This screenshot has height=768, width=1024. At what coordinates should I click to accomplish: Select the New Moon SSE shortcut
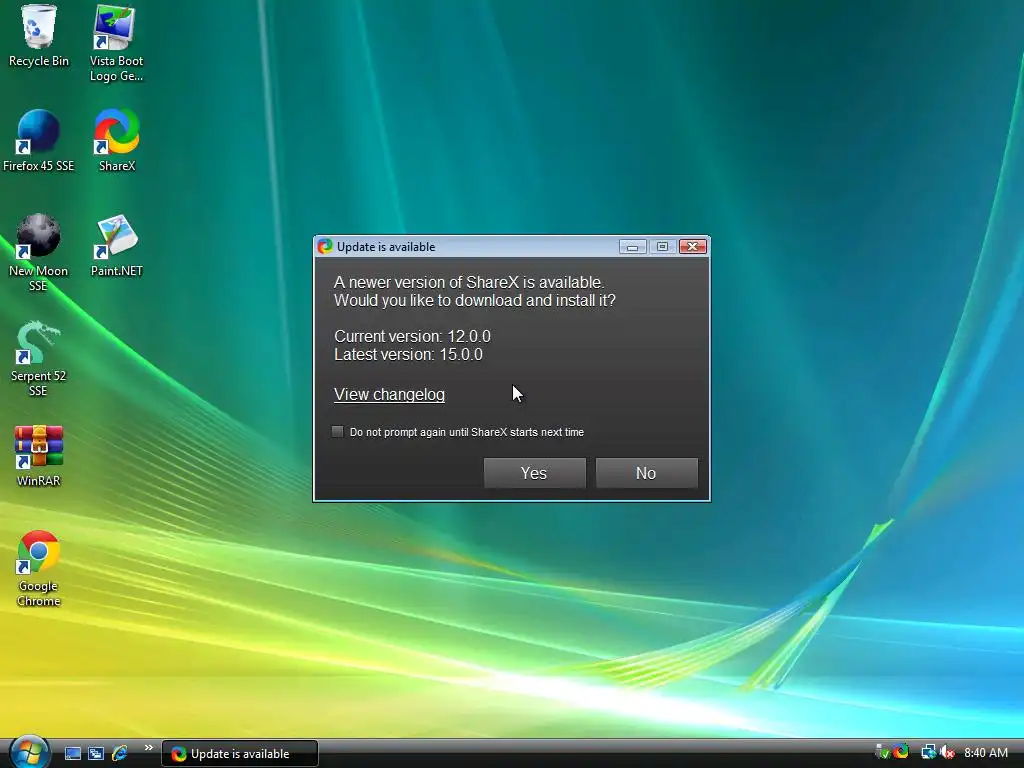pos(39,253)
